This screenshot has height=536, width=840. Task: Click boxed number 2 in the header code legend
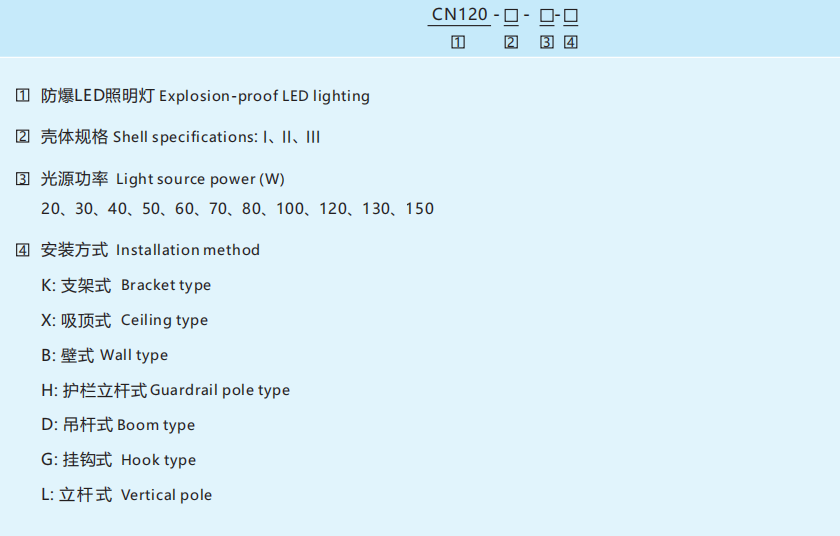click(511, 42)
